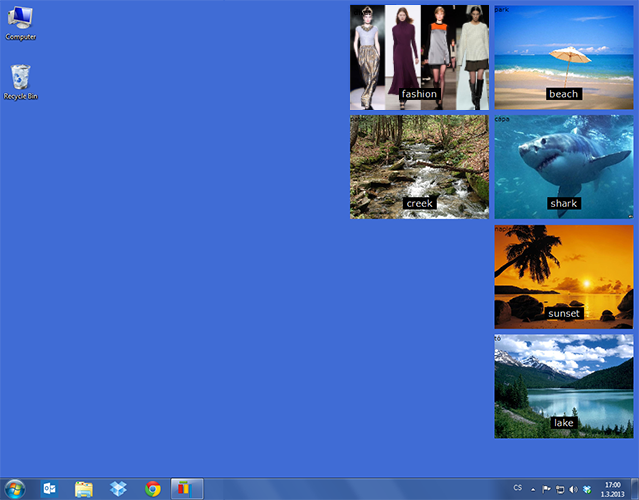Show hidden system tray icons
The width and height of the screenshot is (639, 500).
[x=533, y=489]
